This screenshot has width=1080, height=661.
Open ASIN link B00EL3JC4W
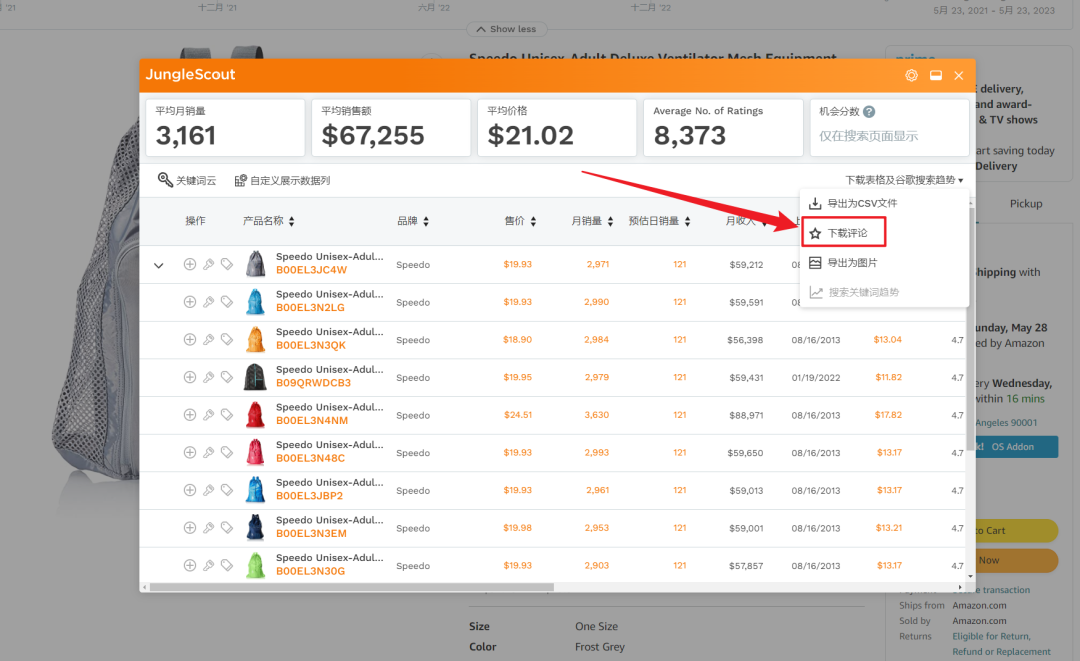311,270
